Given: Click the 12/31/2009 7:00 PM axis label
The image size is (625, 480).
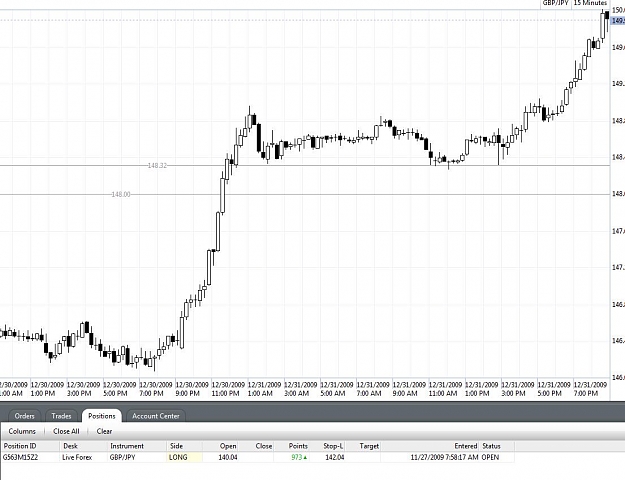Looking at the screenshot, I should point(590,389).
